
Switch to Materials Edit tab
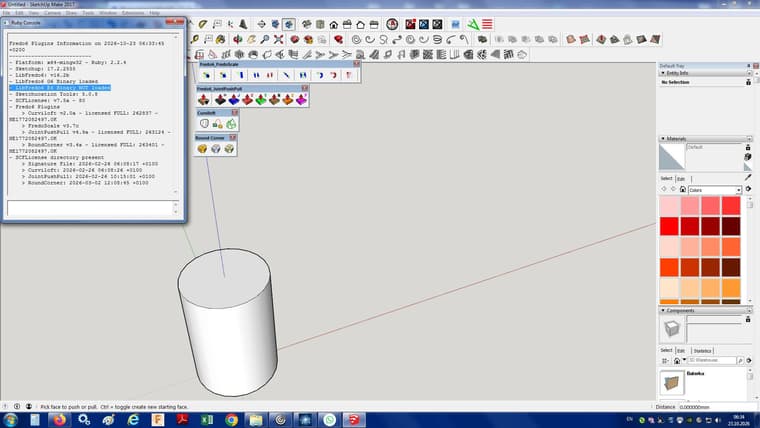click(681, 179)
